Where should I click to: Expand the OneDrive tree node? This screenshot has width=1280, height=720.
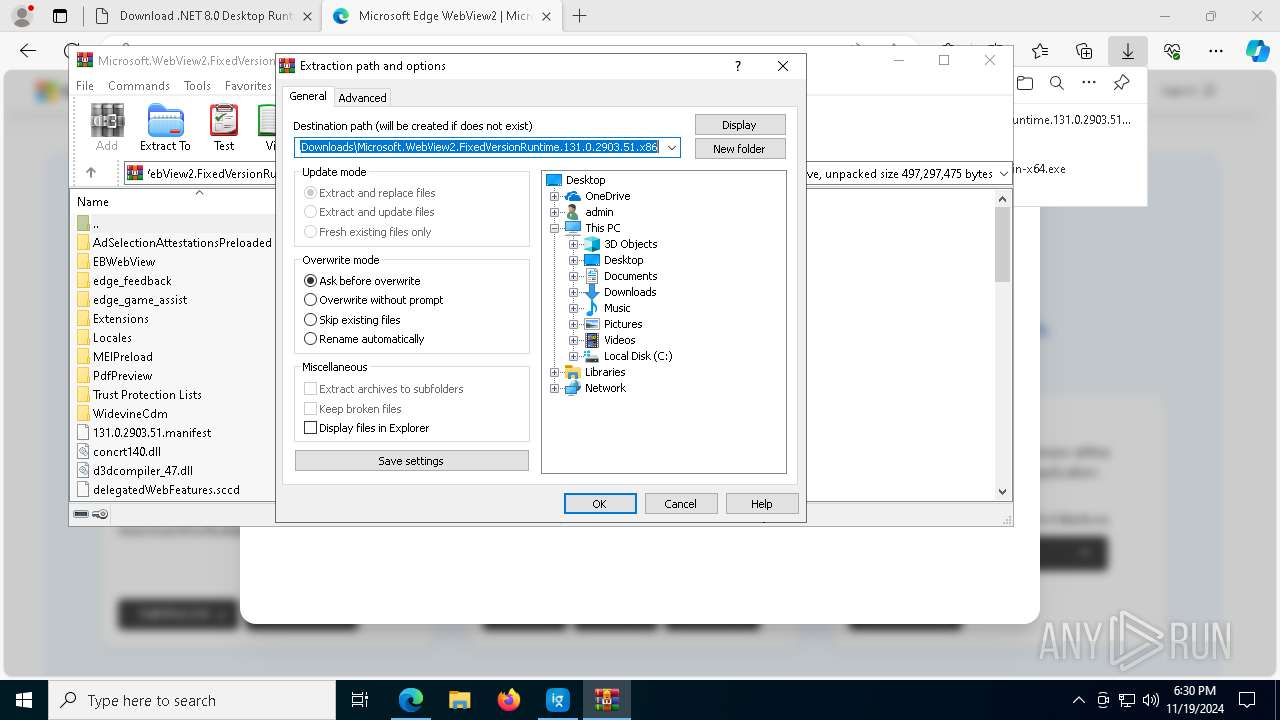pos(555,196)
